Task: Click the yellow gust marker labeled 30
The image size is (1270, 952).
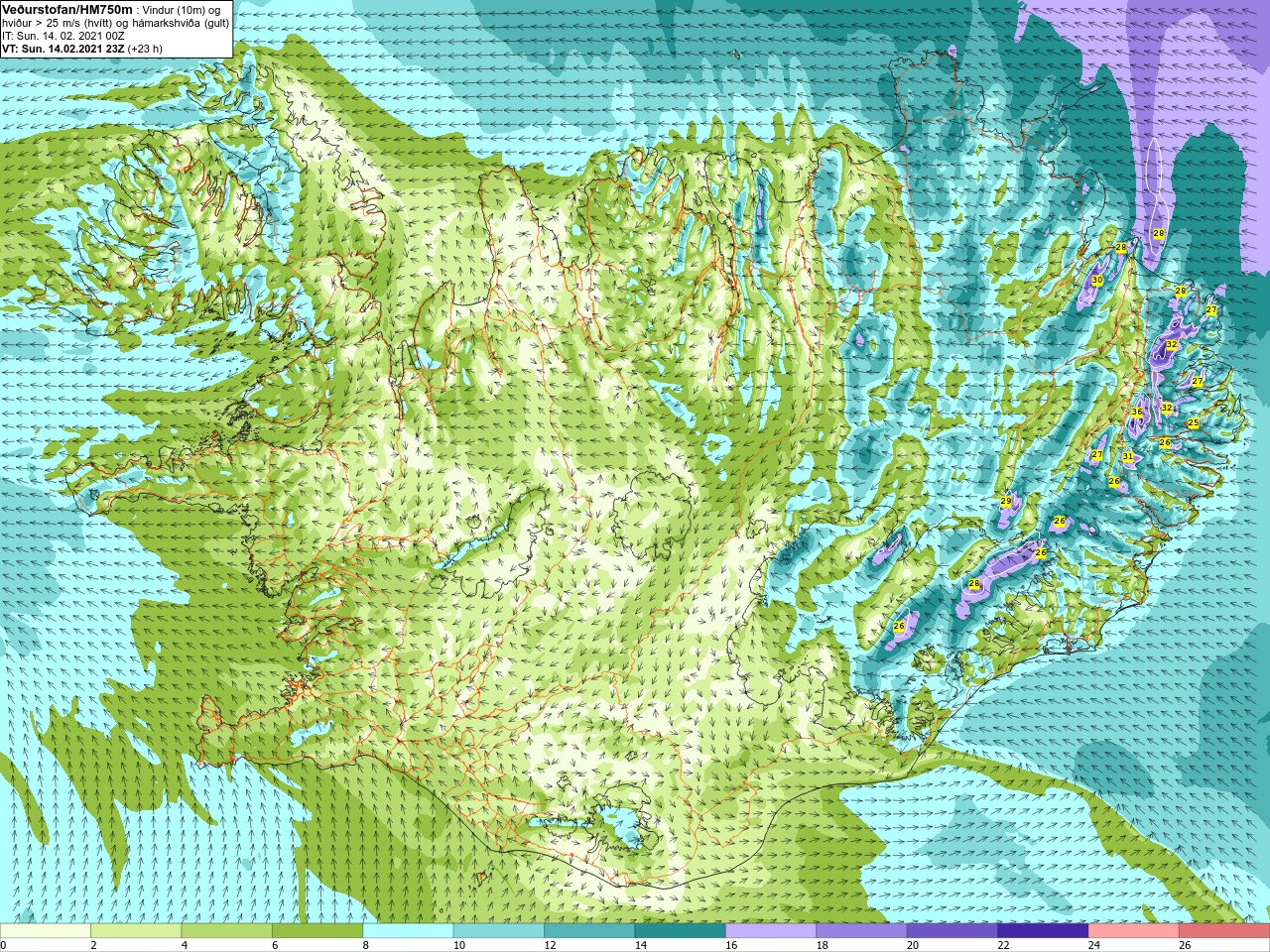Action: (x=1096, y=281)
